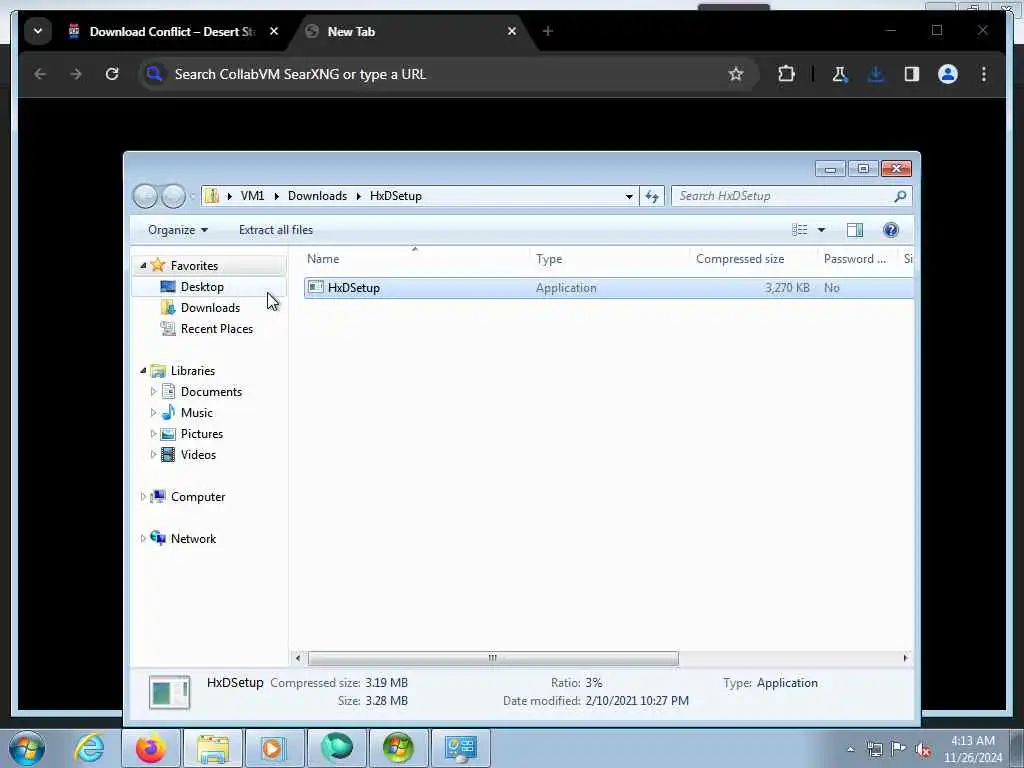Expand the Network node

click(143, 539)
